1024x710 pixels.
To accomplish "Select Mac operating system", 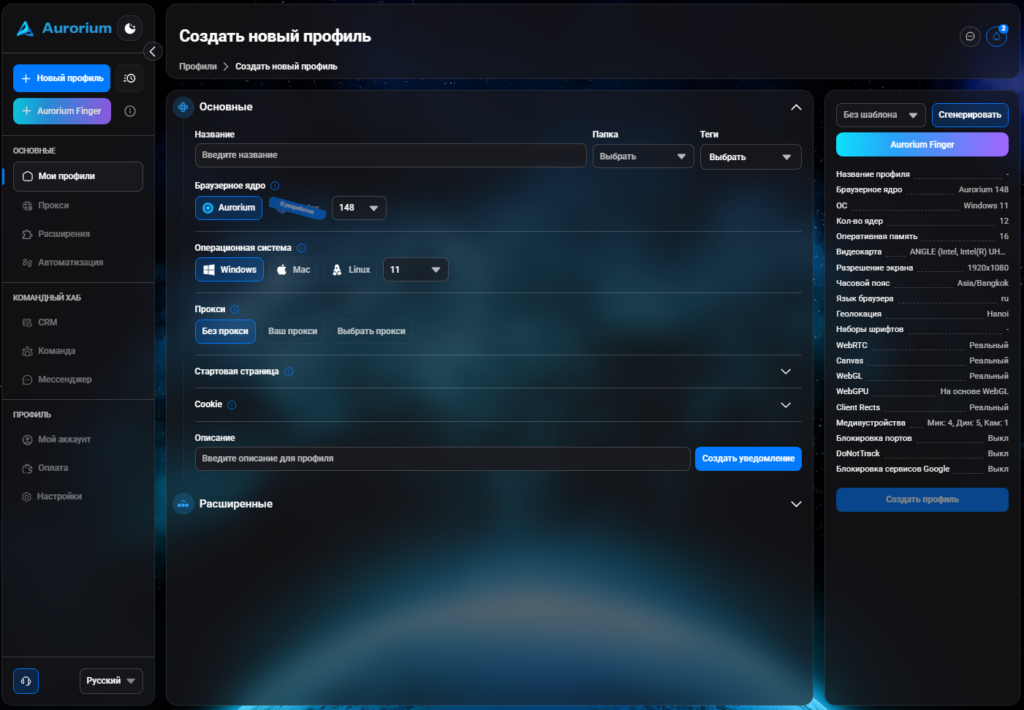I will [x=293, y=270].
